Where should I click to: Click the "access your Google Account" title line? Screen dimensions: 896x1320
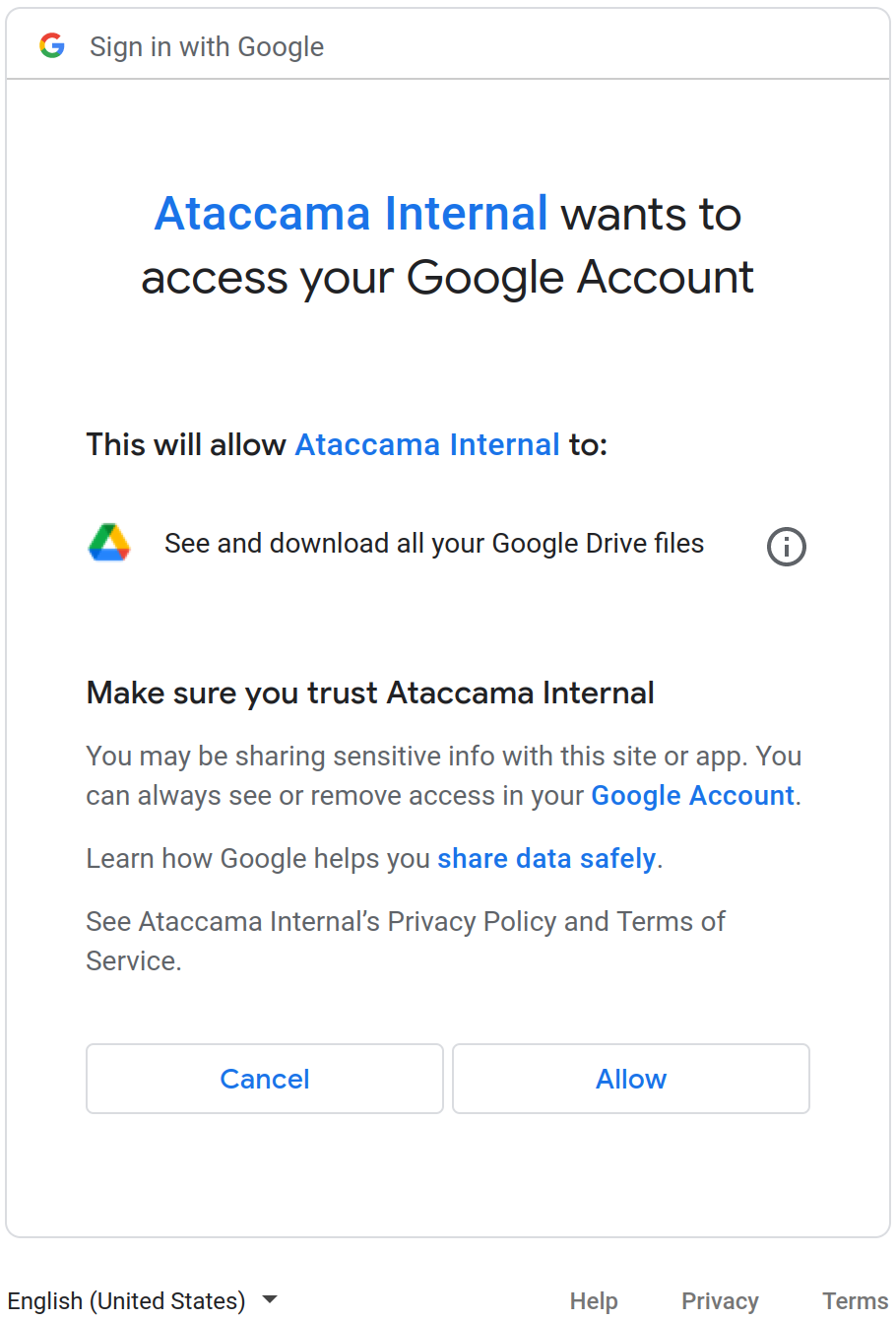pos(448,277)
